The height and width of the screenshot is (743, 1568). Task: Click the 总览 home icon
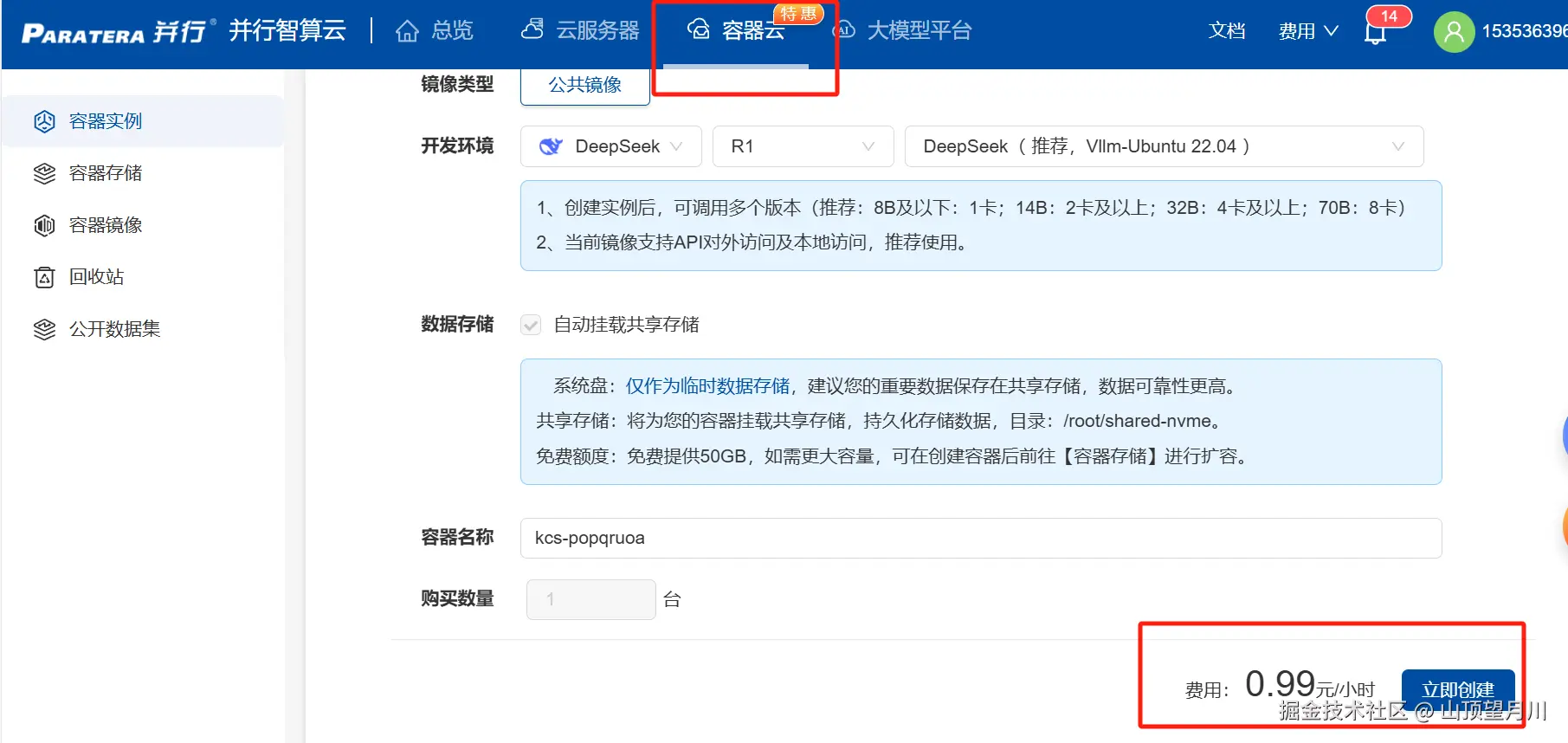point(407,31)
